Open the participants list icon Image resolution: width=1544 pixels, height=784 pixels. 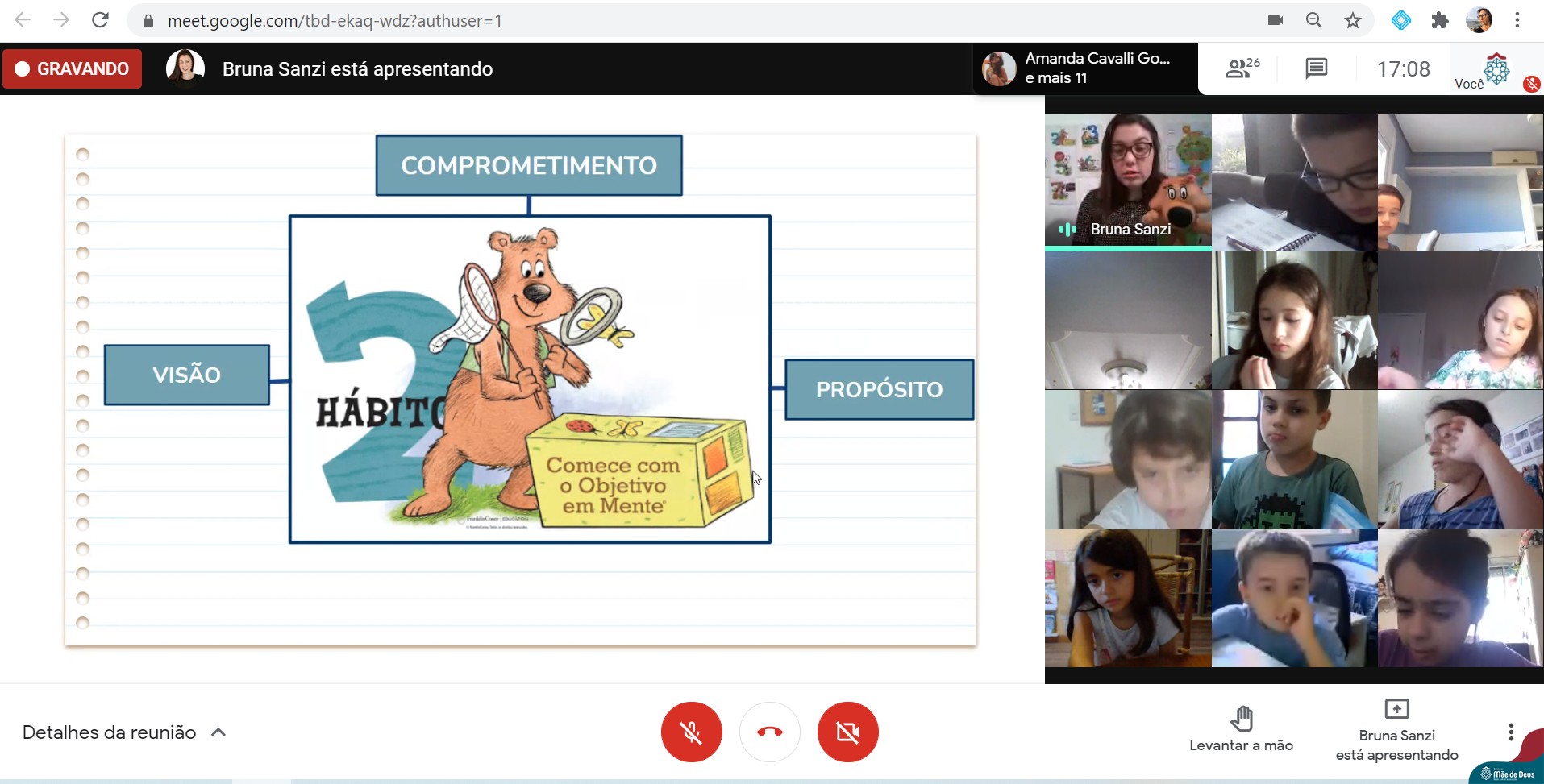click(1241, 69)
